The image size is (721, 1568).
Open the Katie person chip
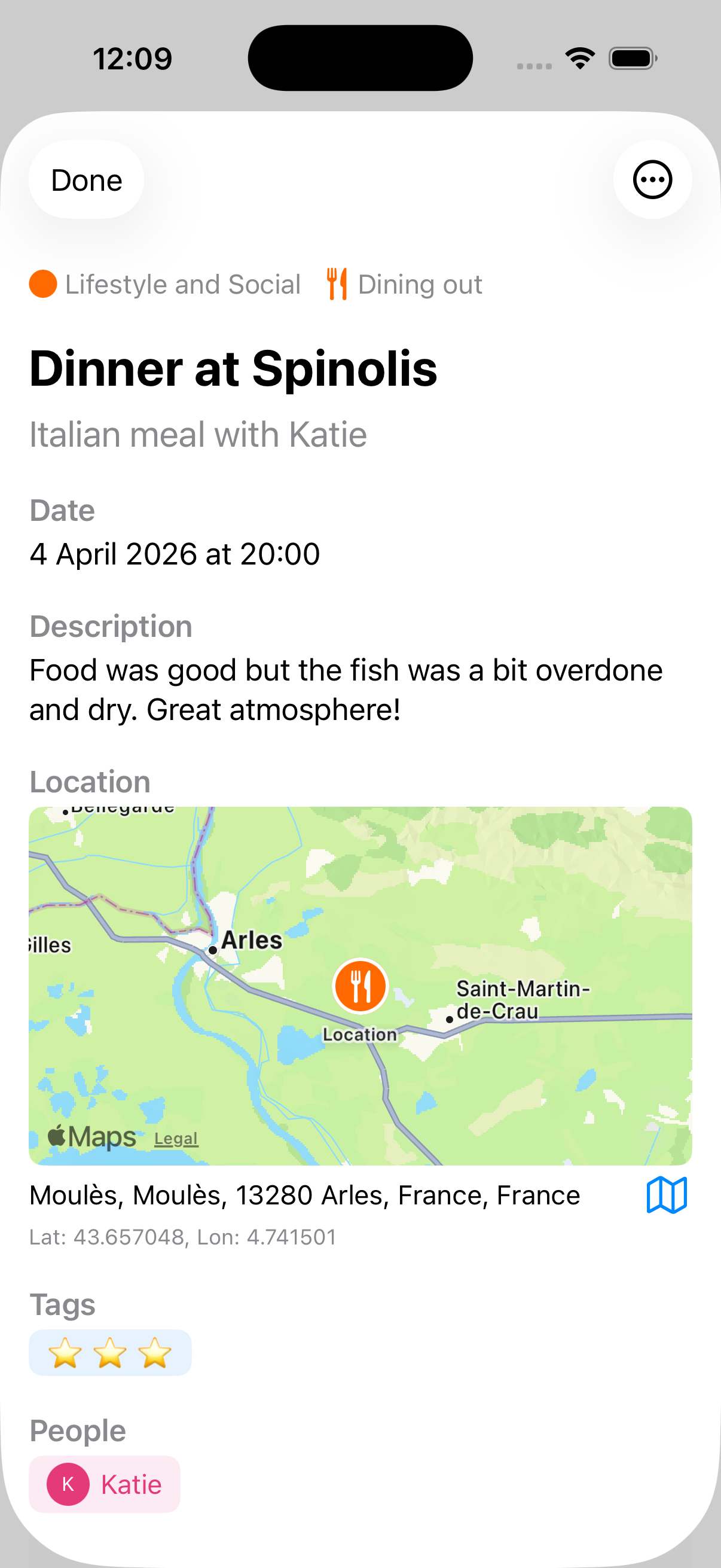[131, 1485]
